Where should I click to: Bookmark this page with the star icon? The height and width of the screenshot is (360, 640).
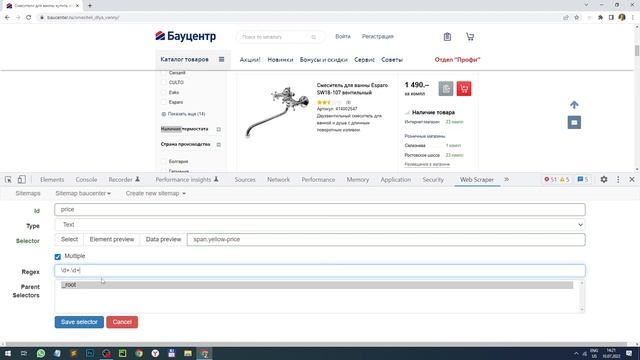577,18
